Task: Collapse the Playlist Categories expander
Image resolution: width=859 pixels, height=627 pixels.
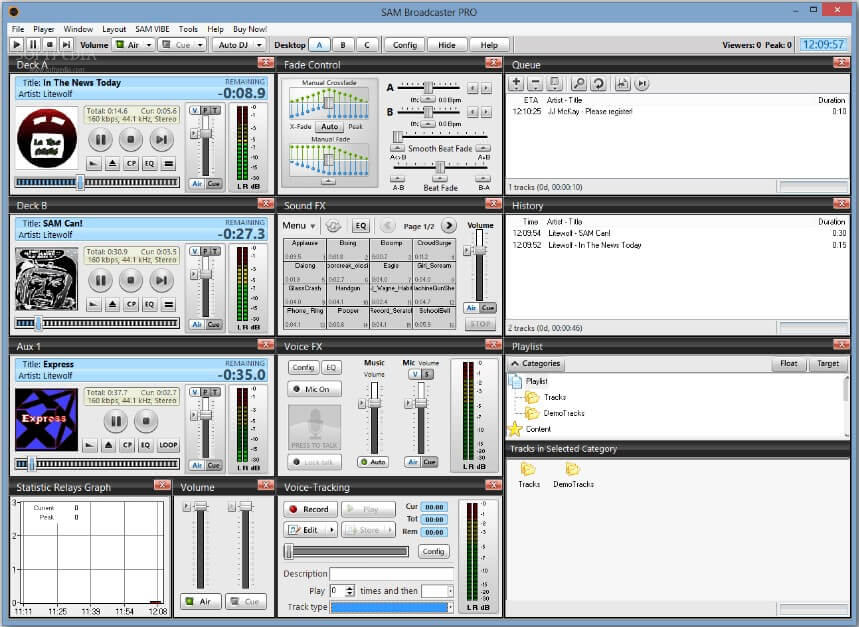Action: pyautogui.click(x=535, y=364)
